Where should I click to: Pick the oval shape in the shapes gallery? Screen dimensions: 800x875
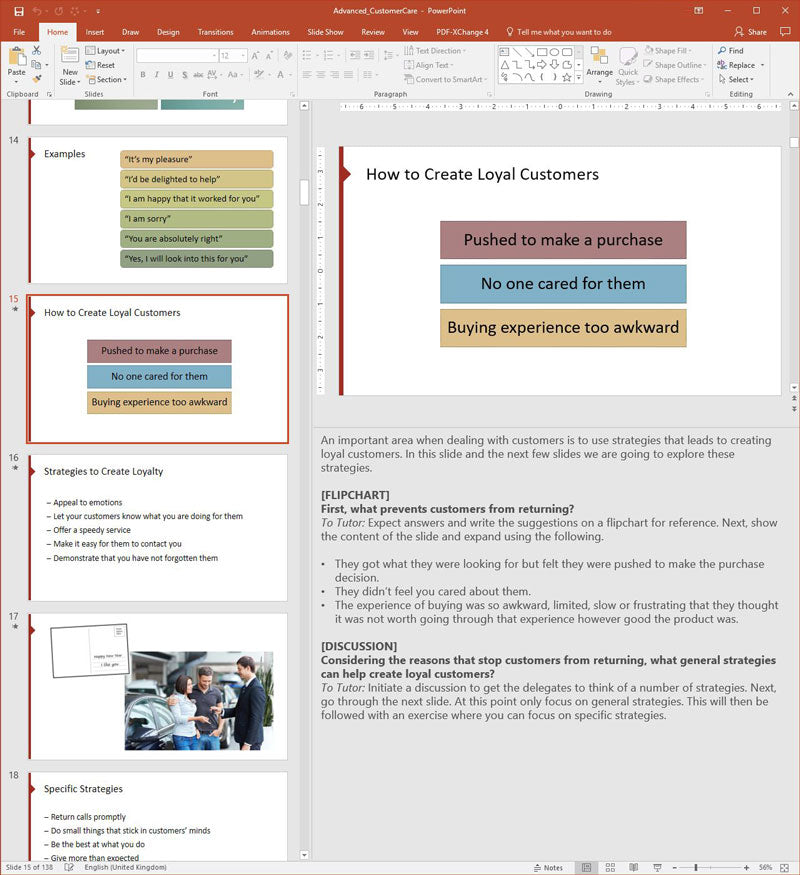pos(555,52)
